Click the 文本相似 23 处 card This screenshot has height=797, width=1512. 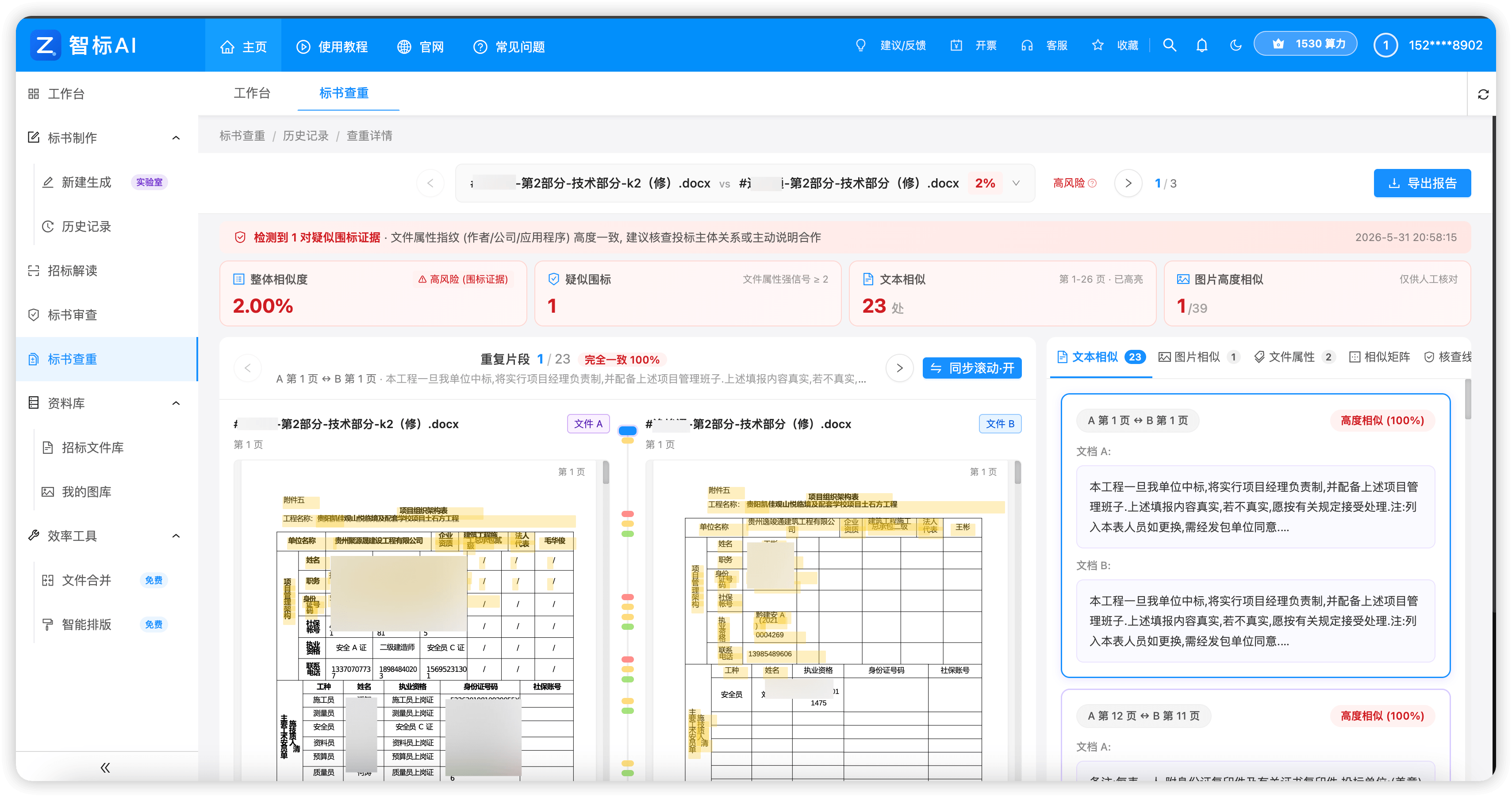point(1002,293)
